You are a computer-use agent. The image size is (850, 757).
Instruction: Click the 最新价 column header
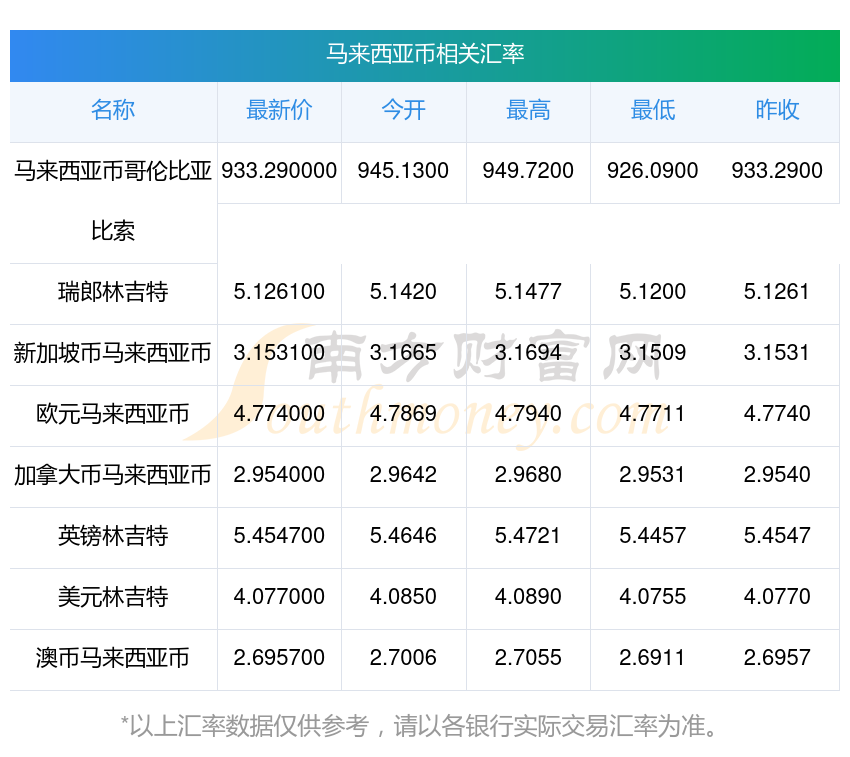click(279, 110)
